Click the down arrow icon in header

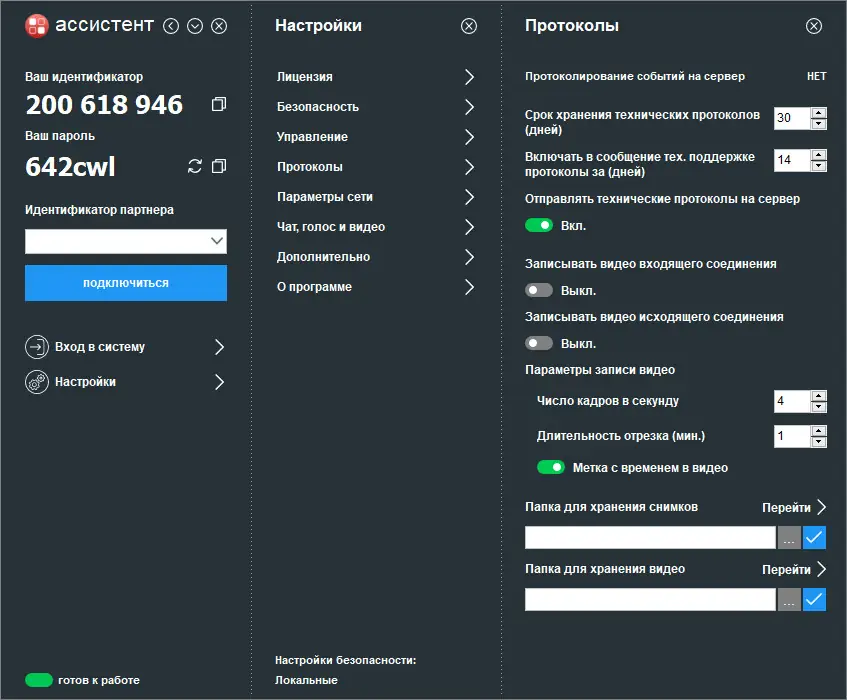coord(195,26)
